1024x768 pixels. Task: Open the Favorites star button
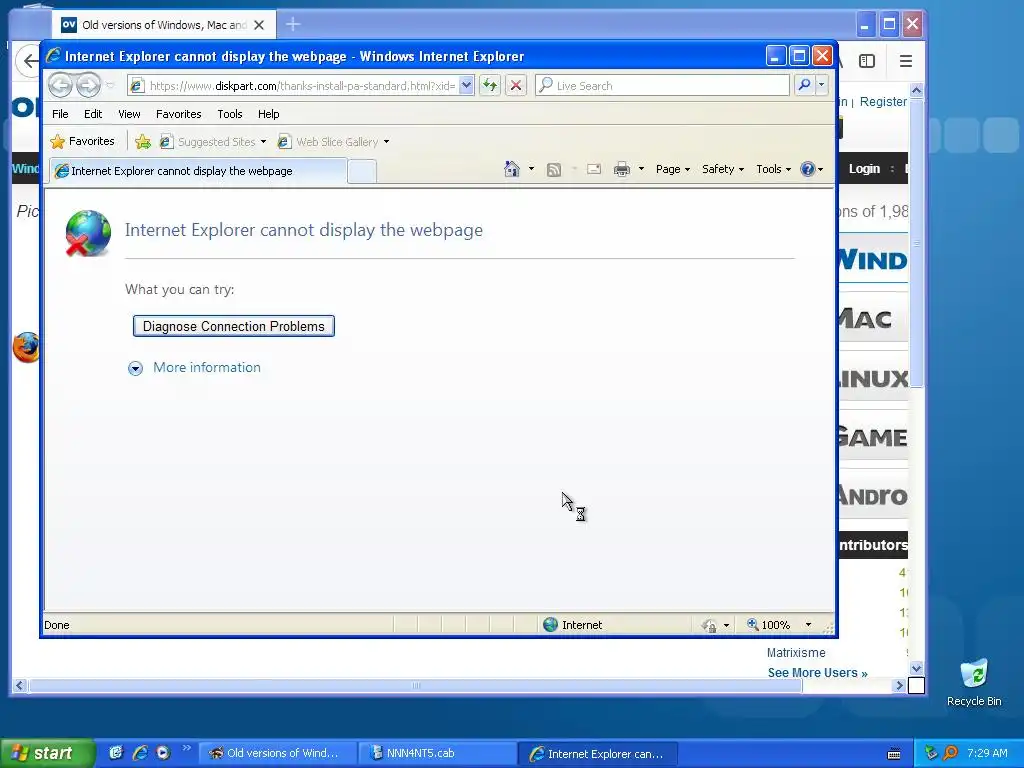[x=82, y=141]
